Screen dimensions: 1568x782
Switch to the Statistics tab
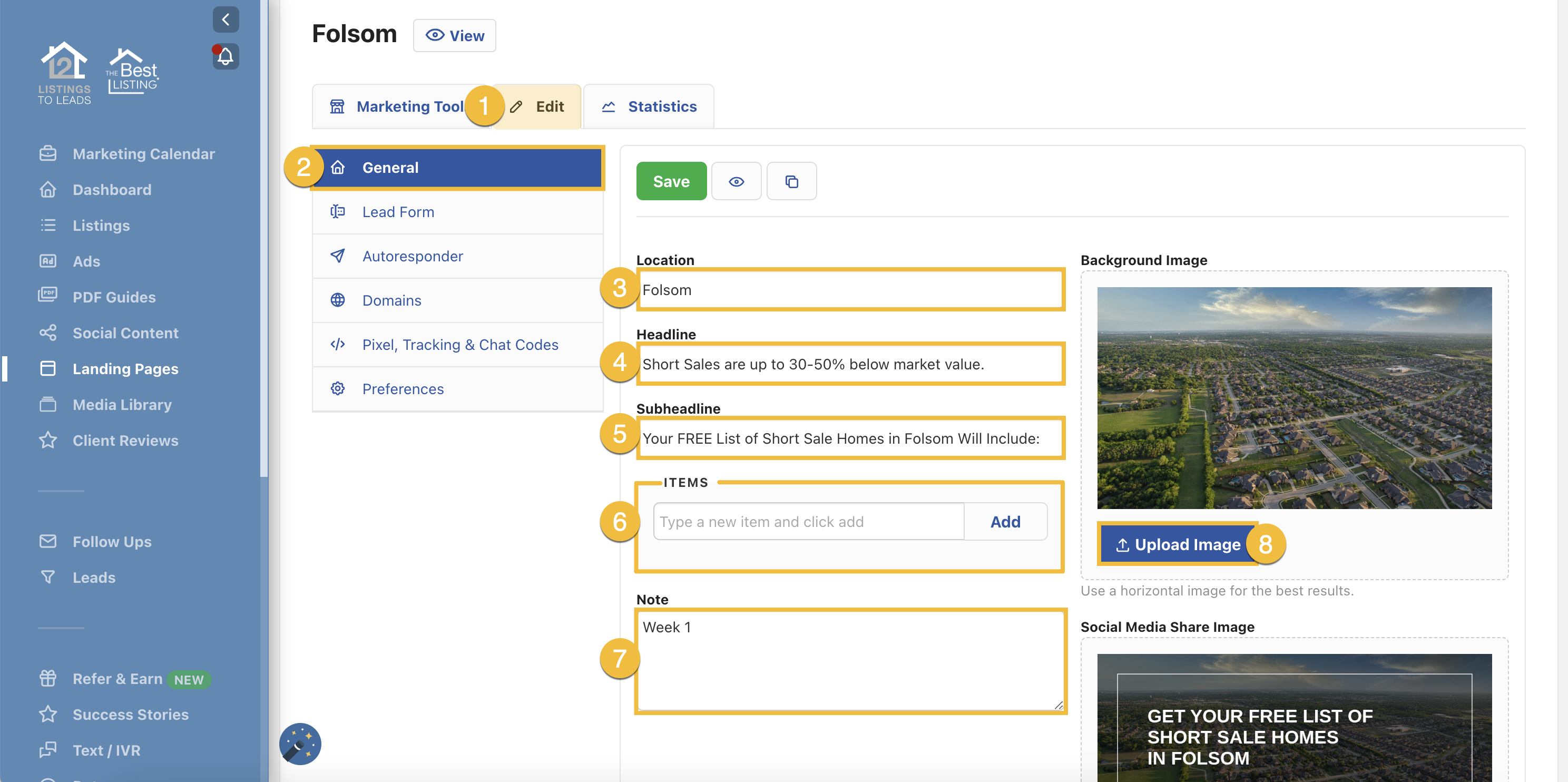pos(649,106)
